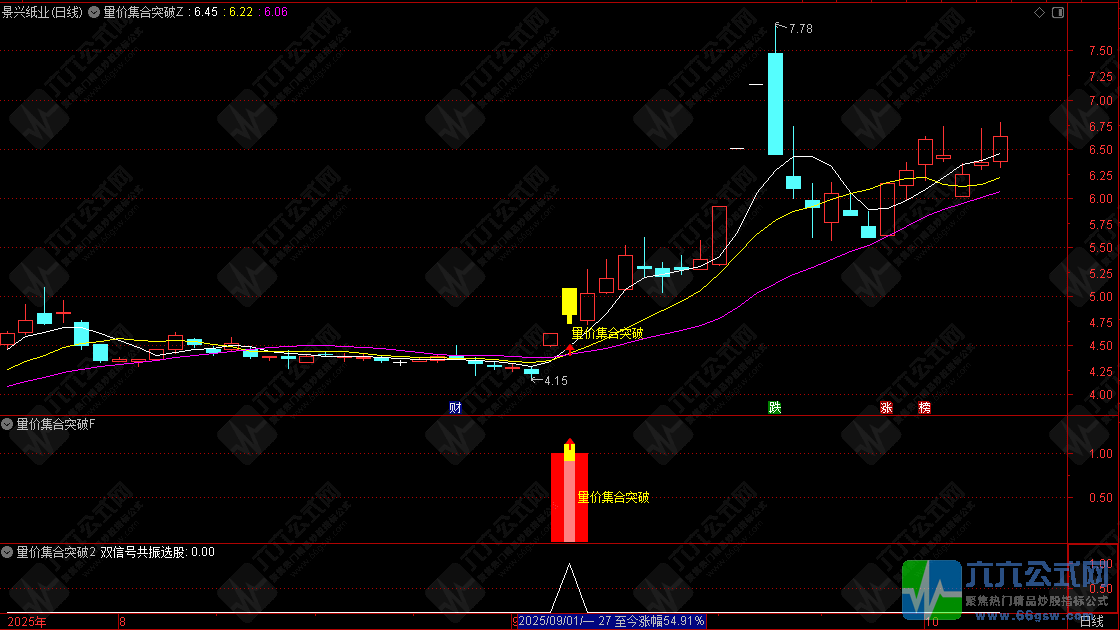Click month 8 on the timeline

point(123,622)
